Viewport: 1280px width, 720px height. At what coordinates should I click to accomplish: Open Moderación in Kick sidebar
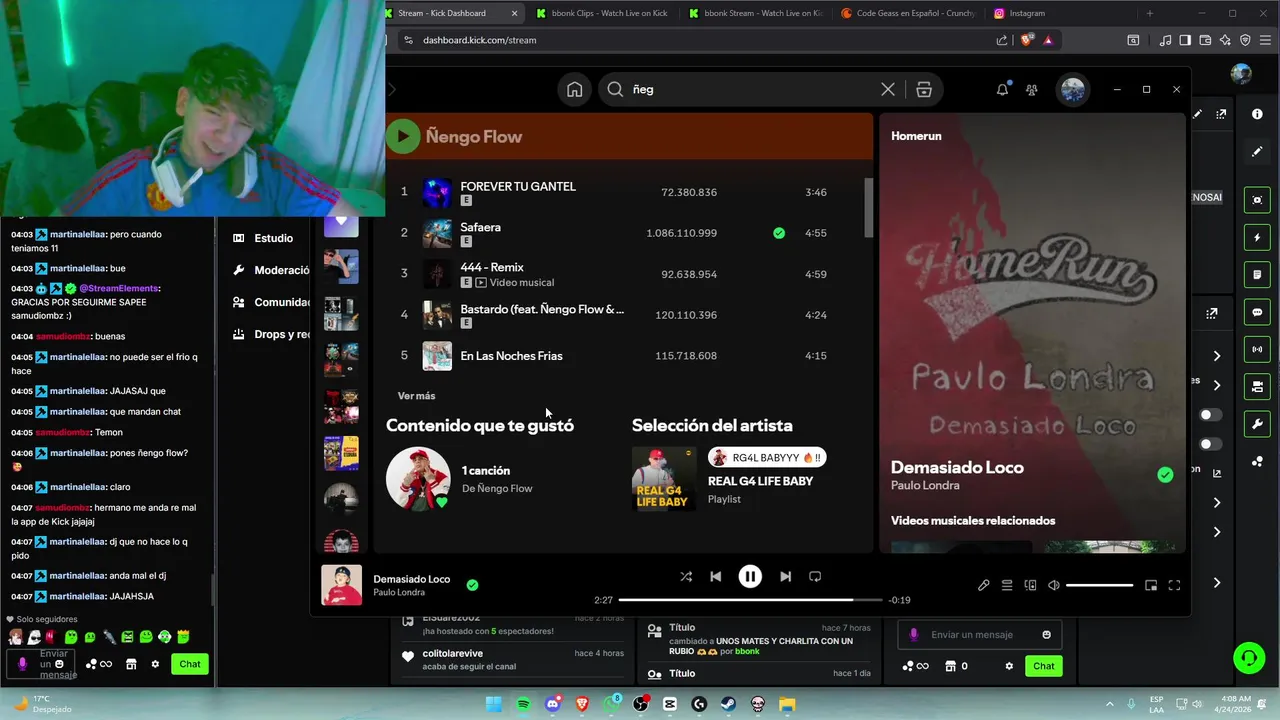pos(272,270)
